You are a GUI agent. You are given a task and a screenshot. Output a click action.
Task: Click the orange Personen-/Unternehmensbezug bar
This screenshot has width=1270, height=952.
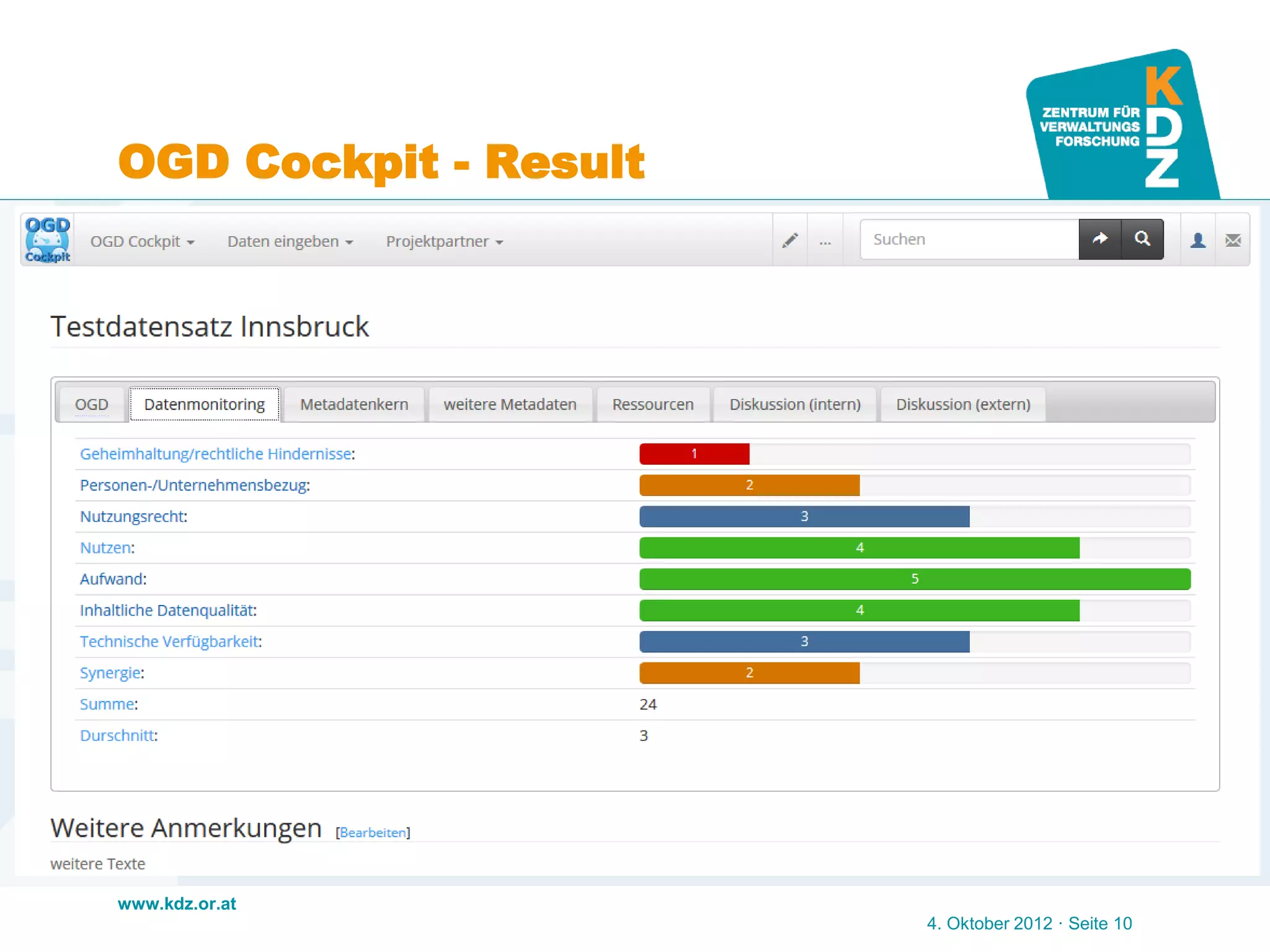point(750,485)
